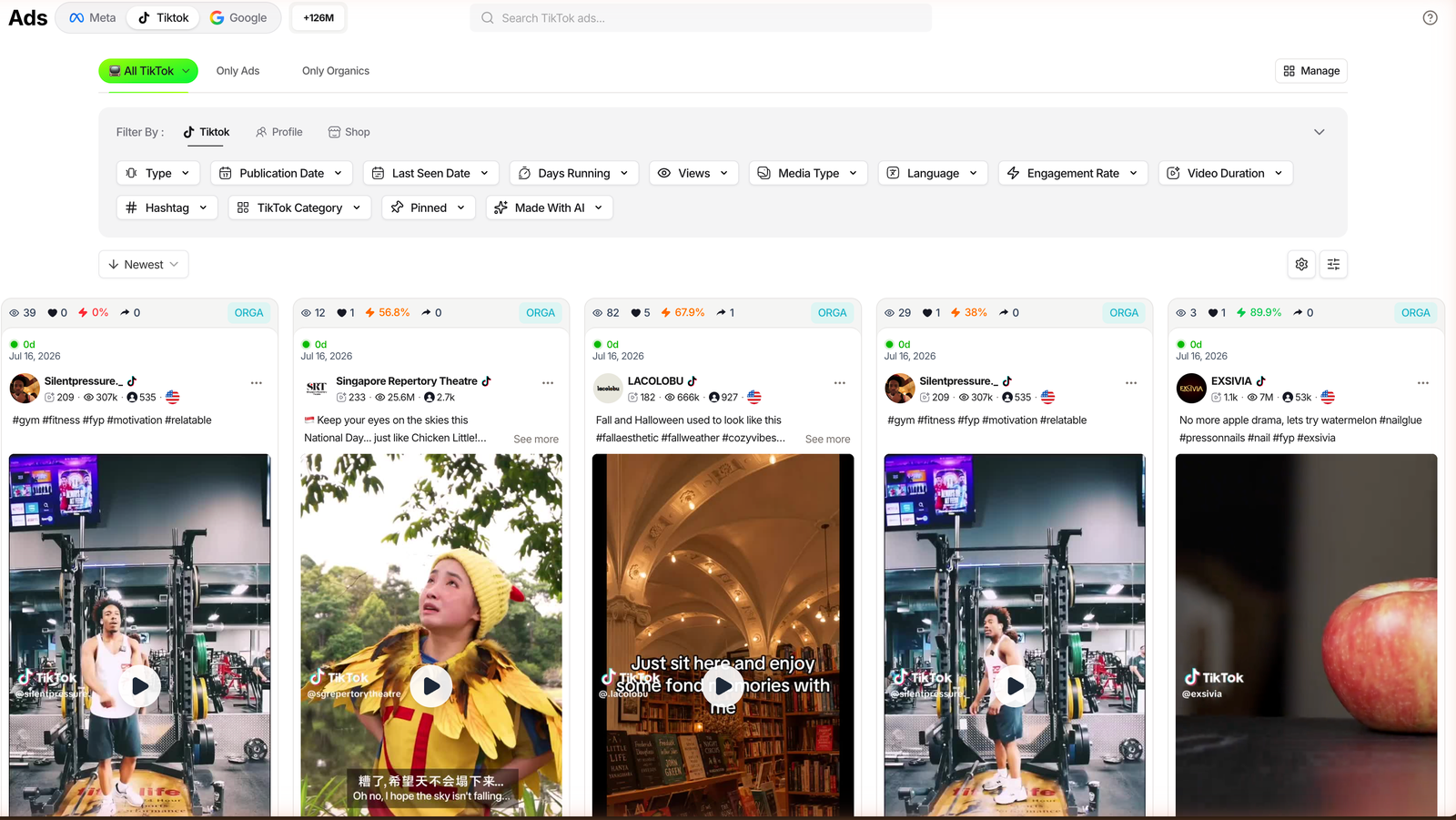Click the Singapore Repertory Theatre logo avatar
The width and height of the screenshot is (1456, 820).
316,389
